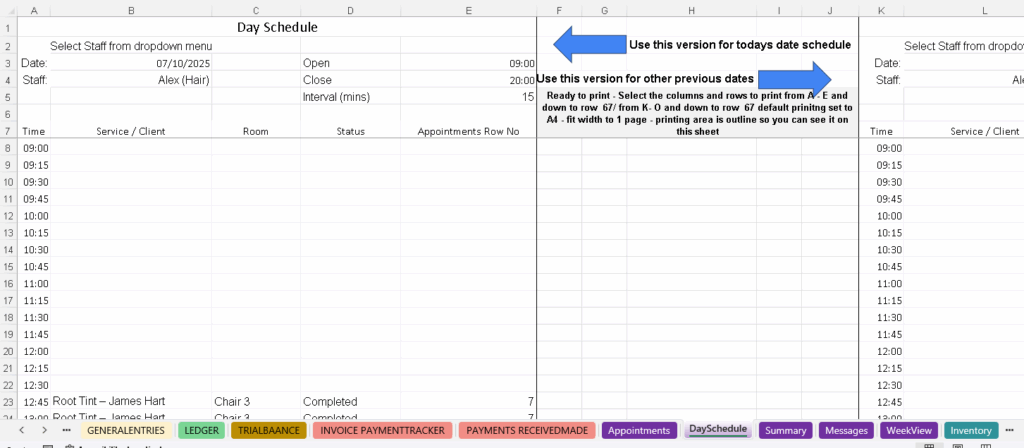
Task: Select the Close time value 20:00
Action: 468,80
